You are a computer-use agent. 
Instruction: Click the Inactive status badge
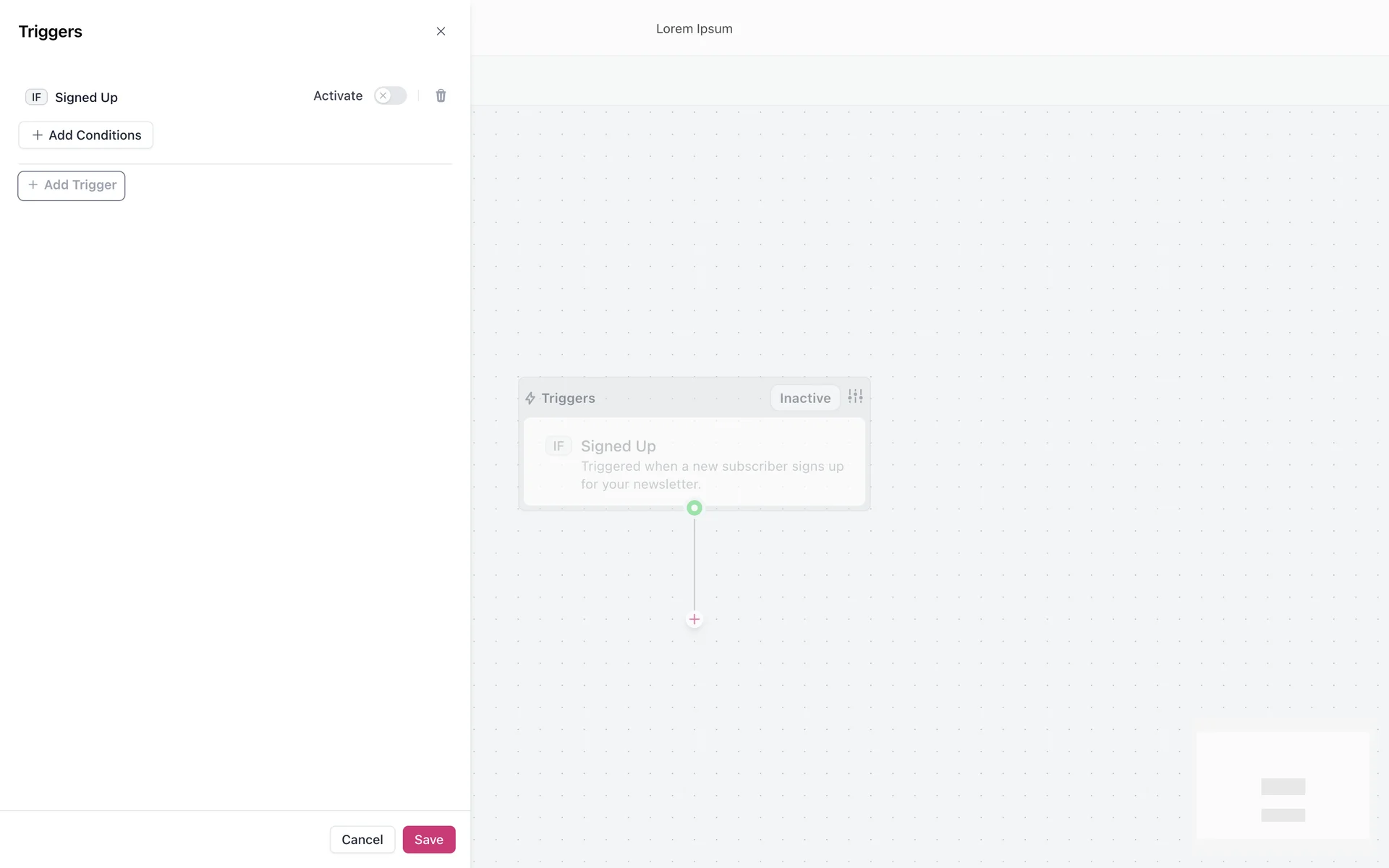click(804, 398)
